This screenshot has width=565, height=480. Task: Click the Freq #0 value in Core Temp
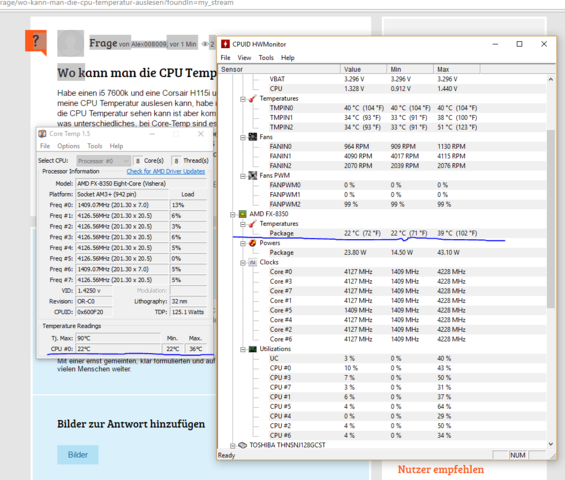point(122,205)
